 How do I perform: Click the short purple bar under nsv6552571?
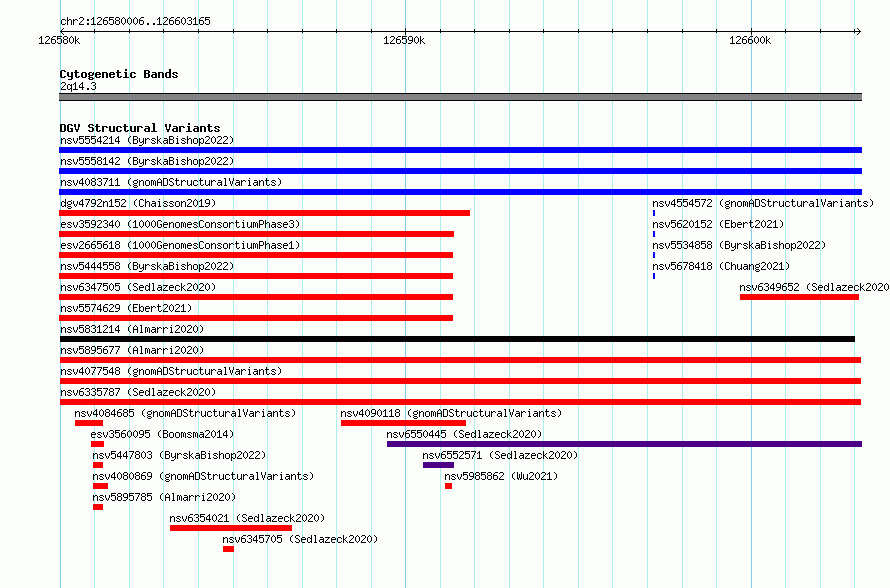[x=438, y=465]
